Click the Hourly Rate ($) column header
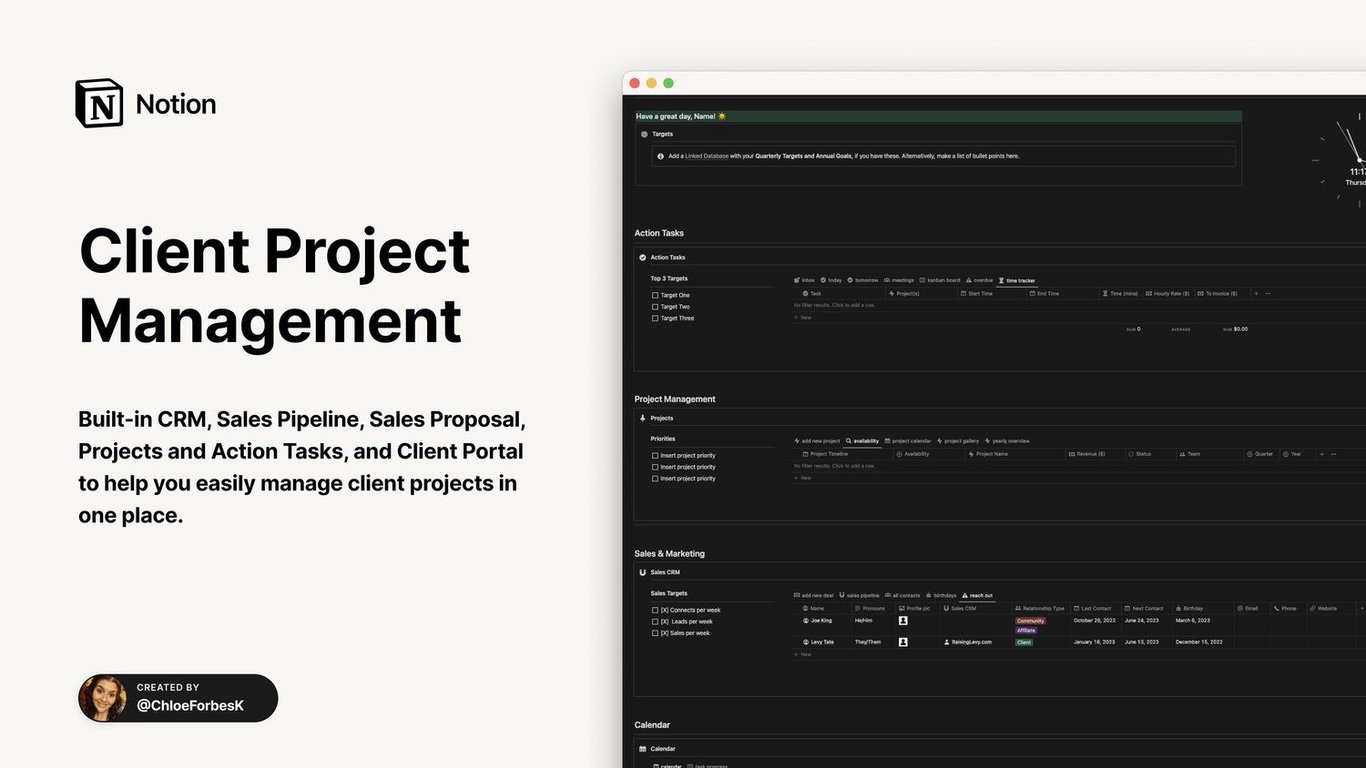 pos(1168,293)
